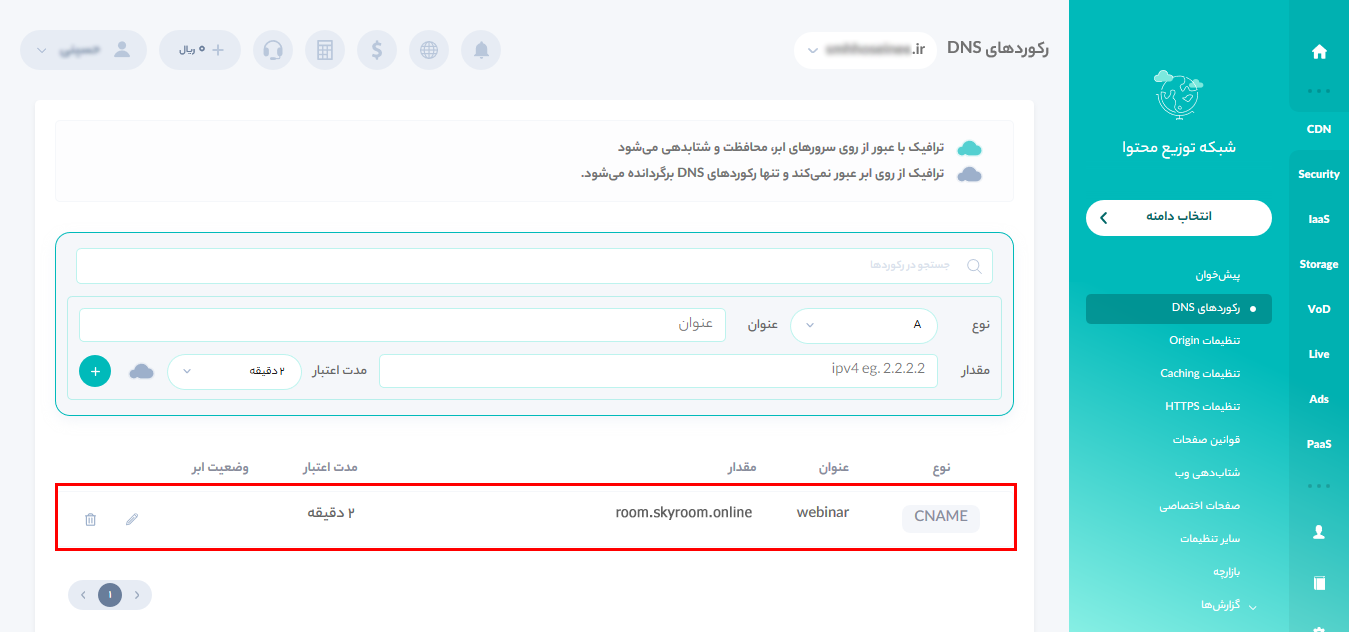Click the ipv4 value input field
Viewport: 1349px width, 632px height.
point(658,370)
